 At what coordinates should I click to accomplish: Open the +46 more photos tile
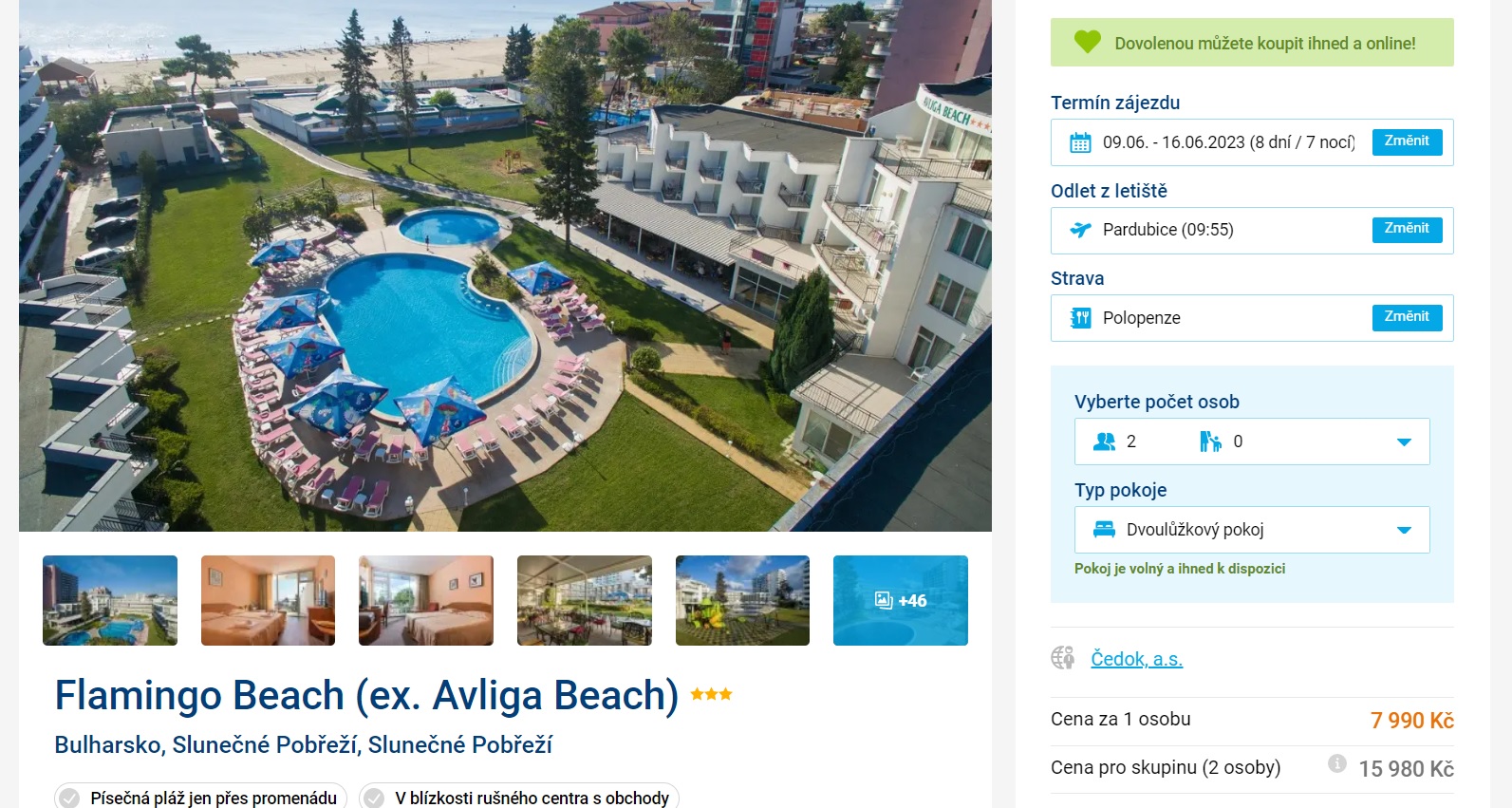pyautogui.click(x=901, y=600)
